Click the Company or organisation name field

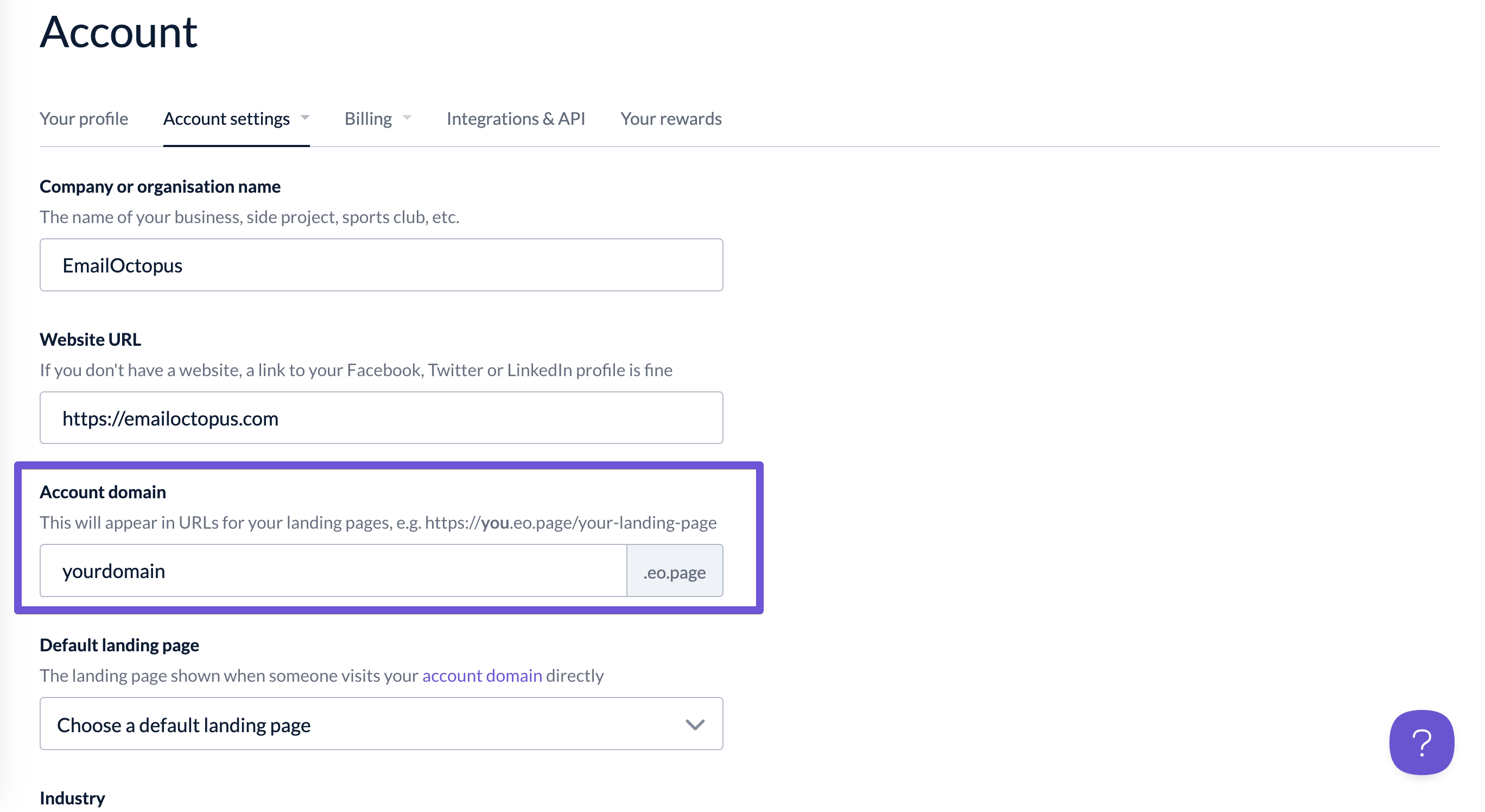pyautogui.click(x=381, y=265)
